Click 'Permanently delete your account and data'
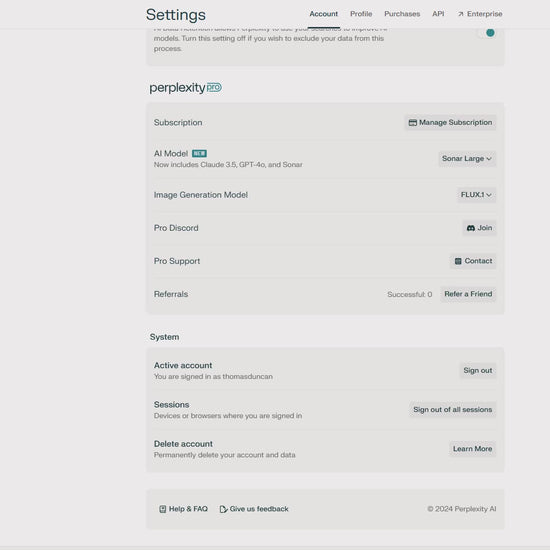 point(224,455)
